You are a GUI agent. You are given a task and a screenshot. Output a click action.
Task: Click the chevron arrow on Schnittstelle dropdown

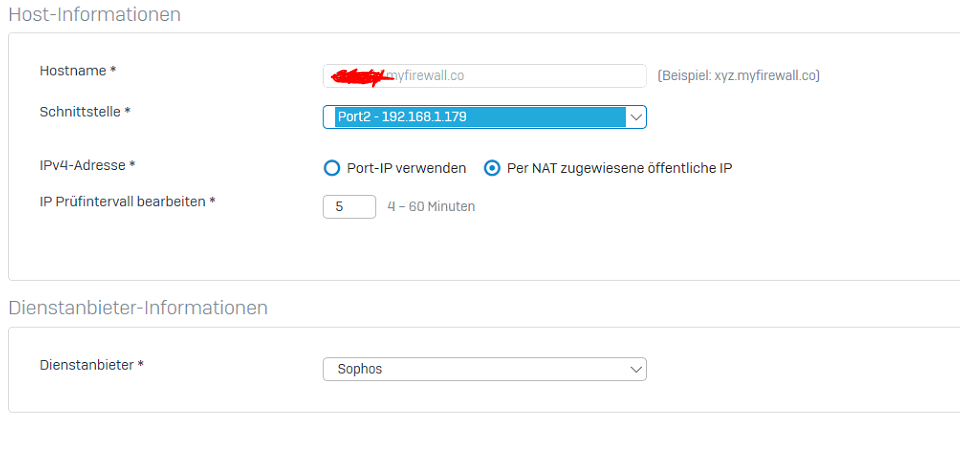[635, 117]
